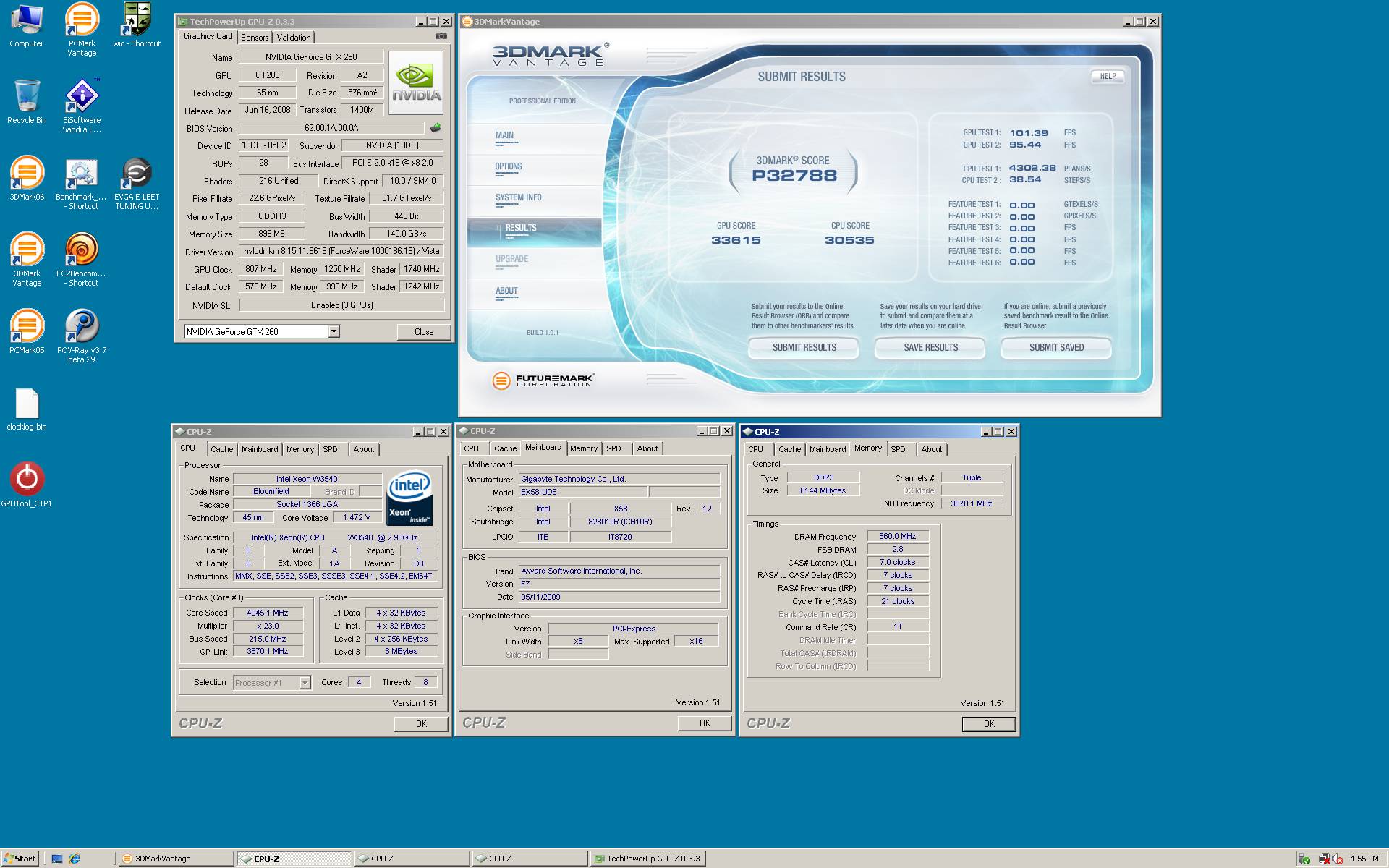Click the Core Speed value 4945.1 MHz
1389x868 pixels.
point(267,613)
